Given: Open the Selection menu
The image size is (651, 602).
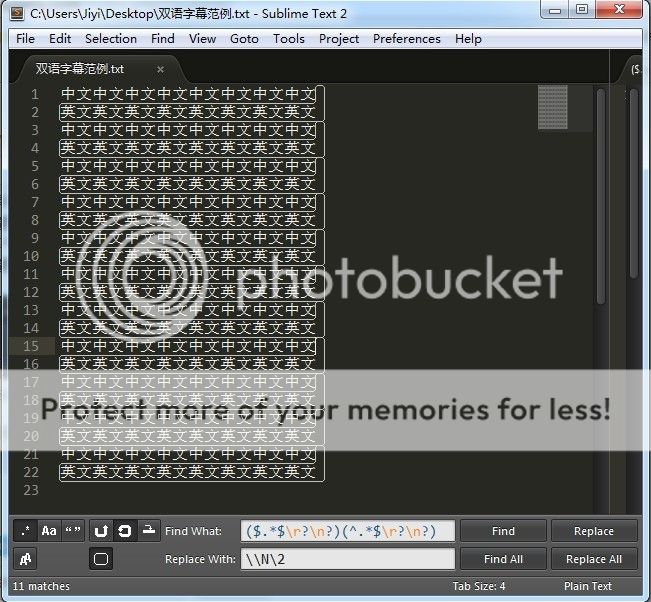Looking at the screenshot, I should pyautogui.click(x=111, y=39).
